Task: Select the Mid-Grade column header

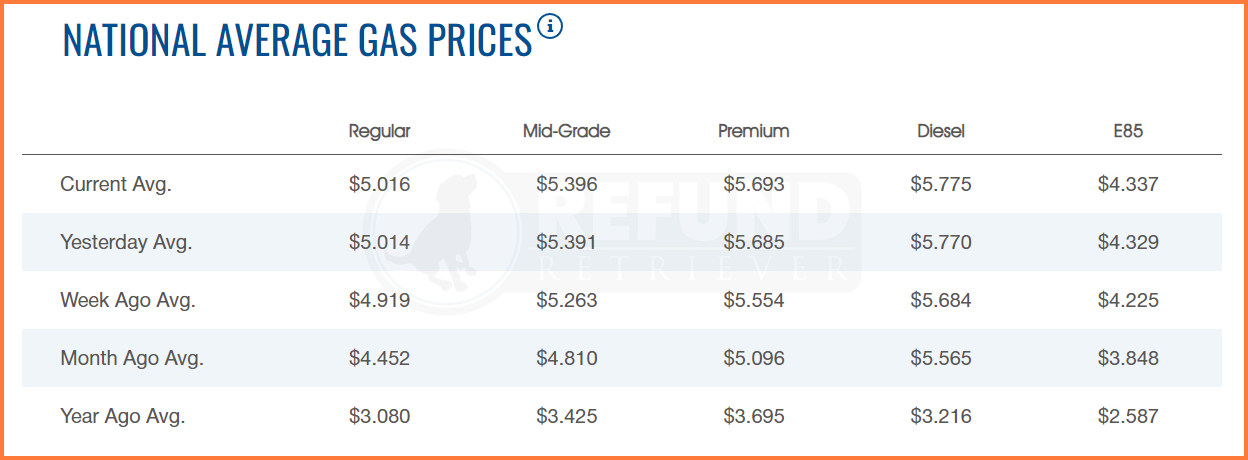Action: point(566,131)
